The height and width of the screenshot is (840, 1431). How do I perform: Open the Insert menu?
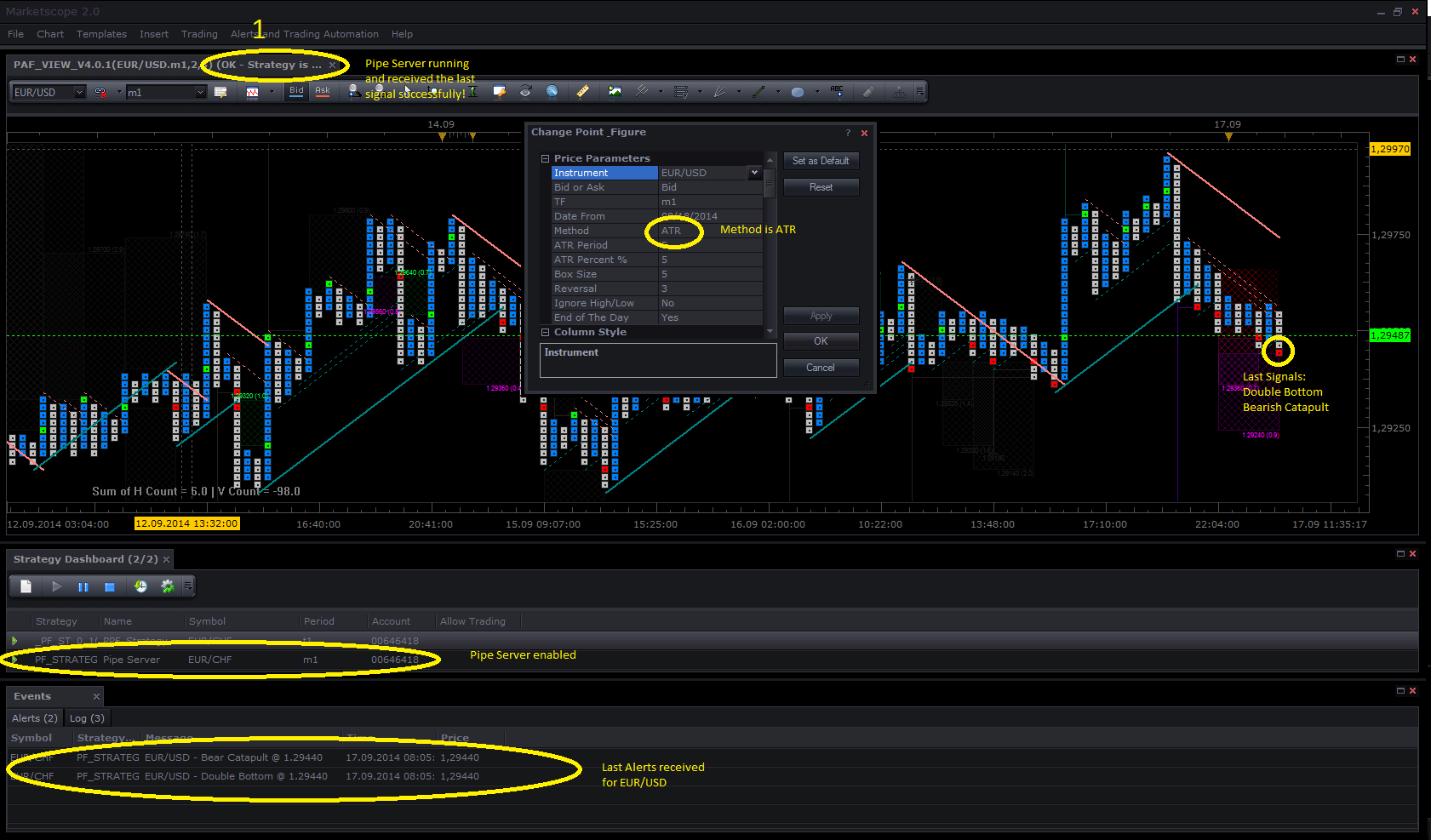(154, 34)
